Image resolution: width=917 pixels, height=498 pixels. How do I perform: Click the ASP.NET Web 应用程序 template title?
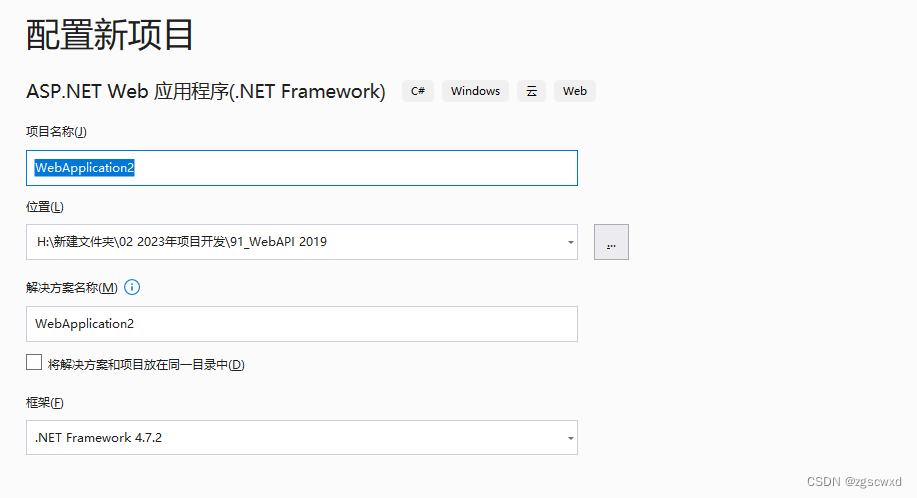pyautogui.click(x=205, y=91)
